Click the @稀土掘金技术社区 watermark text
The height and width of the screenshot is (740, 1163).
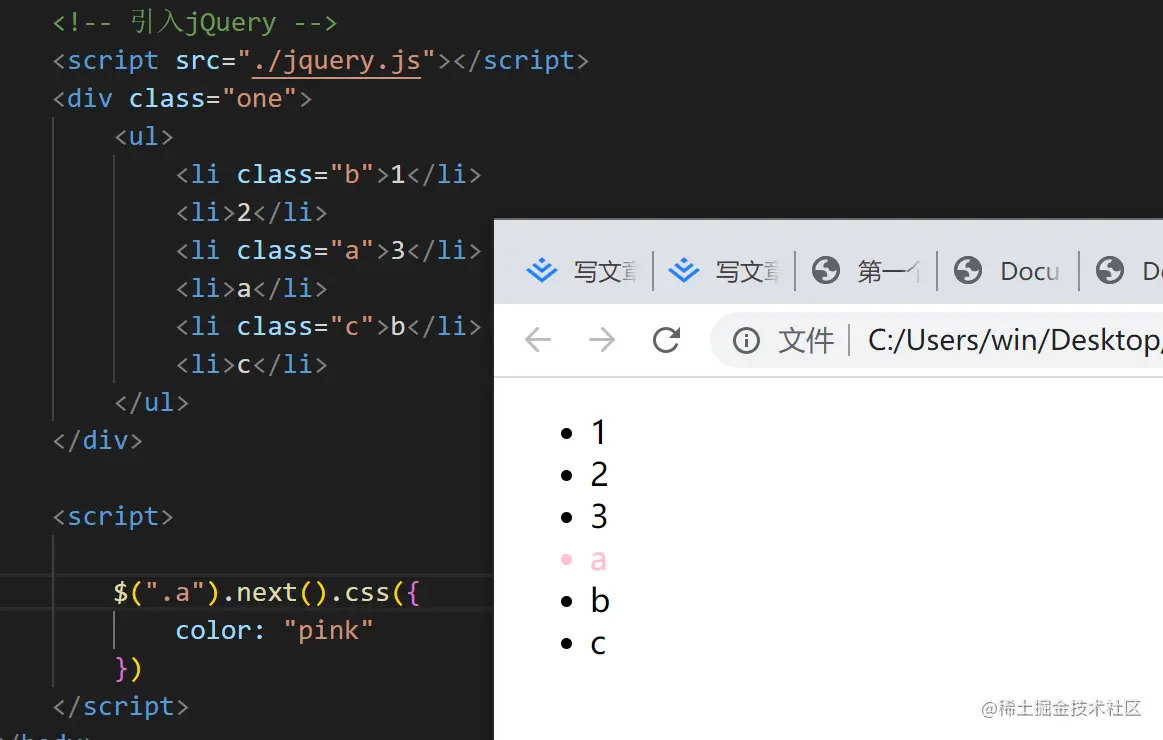[1060, 708]
